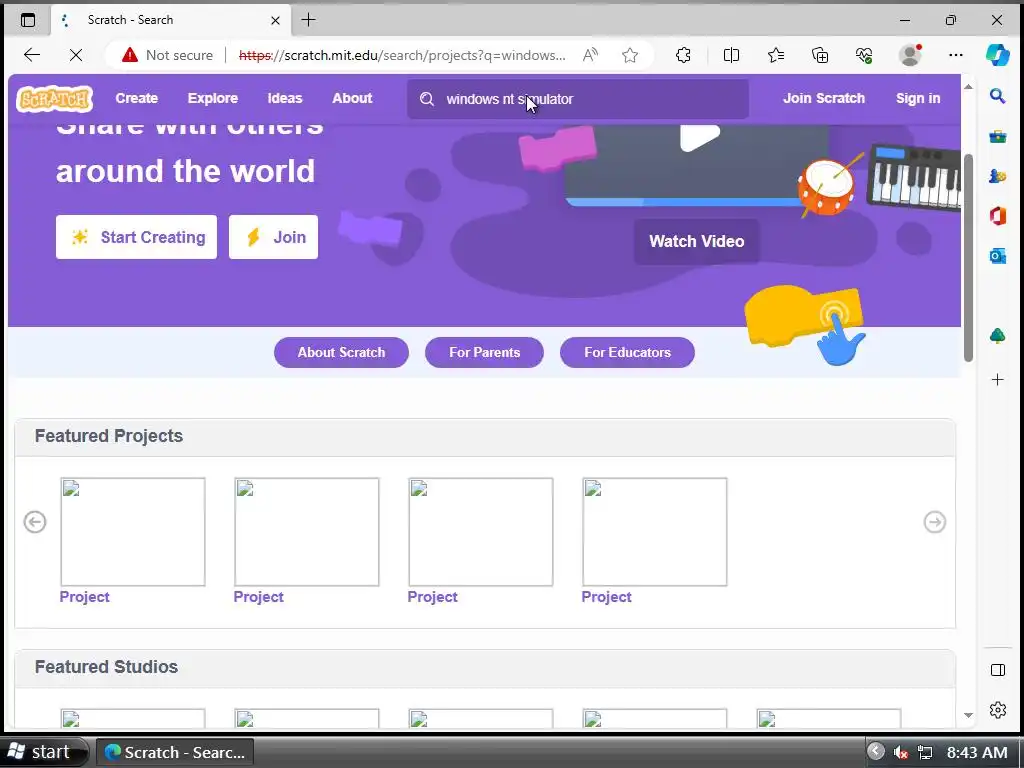This screenshot has width=1024, height=768.
Task: Click the scrollbar up arrow
Action: [968, 87]
